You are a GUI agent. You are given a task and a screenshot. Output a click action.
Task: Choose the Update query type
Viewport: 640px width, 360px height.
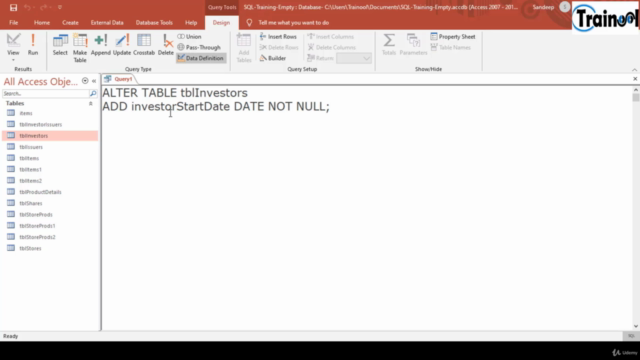click(x=122, y=44)
